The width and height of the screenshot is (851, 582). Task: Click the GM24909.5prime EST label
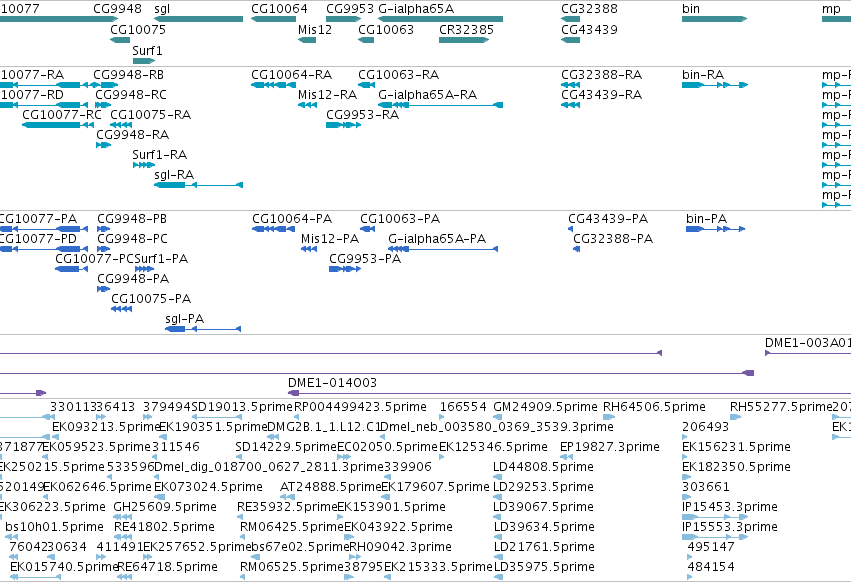click(545, 407)
